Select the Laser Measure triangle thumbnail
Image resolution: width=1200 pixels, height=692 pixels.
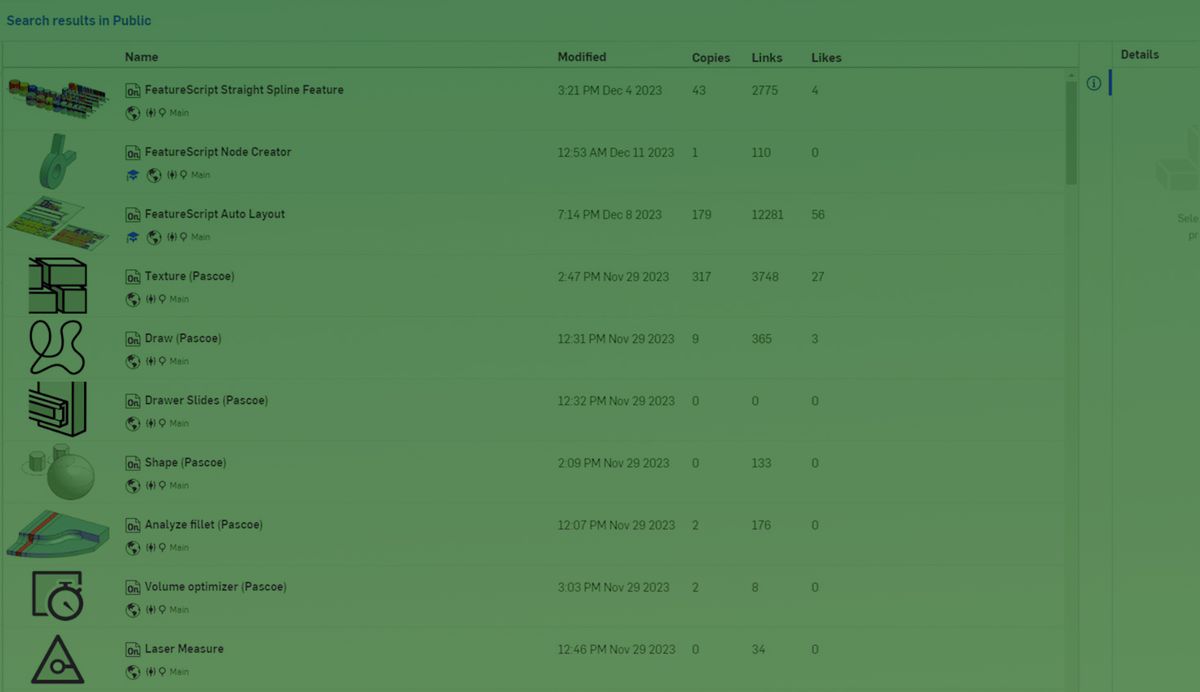[x=58, y=658]
